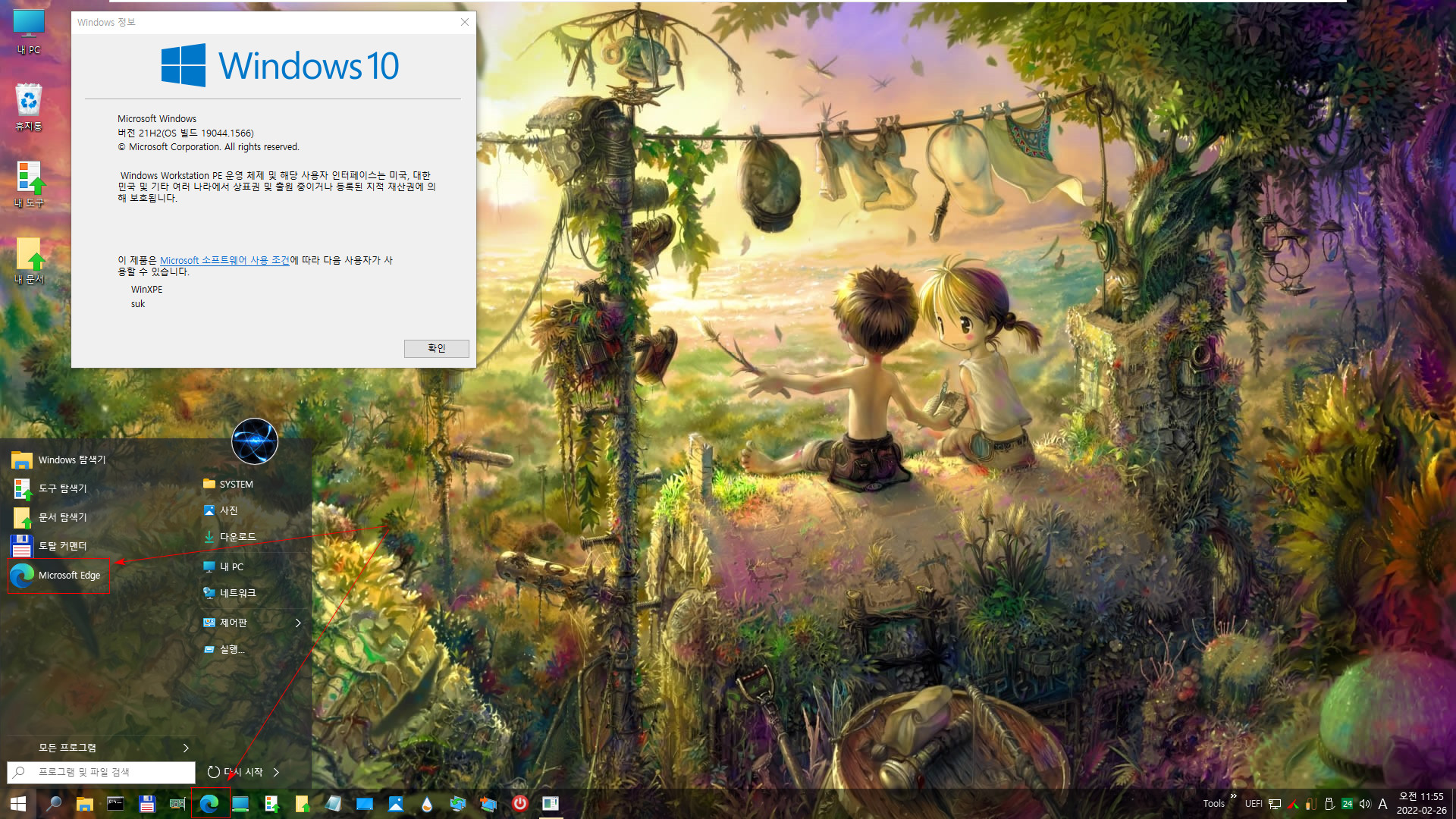Expand the power options arrow beside 다시 시작

[x=276, y=772]
